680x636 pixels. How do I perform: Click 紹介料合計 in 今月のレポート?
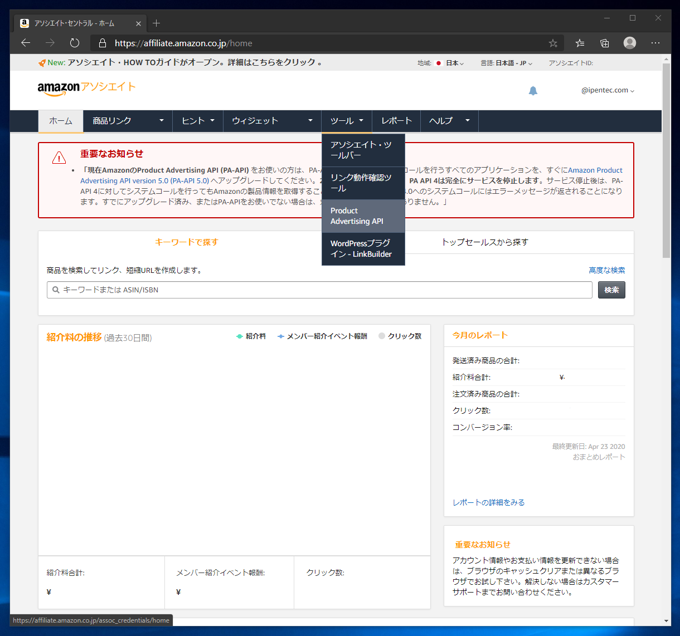click(471, 377)
